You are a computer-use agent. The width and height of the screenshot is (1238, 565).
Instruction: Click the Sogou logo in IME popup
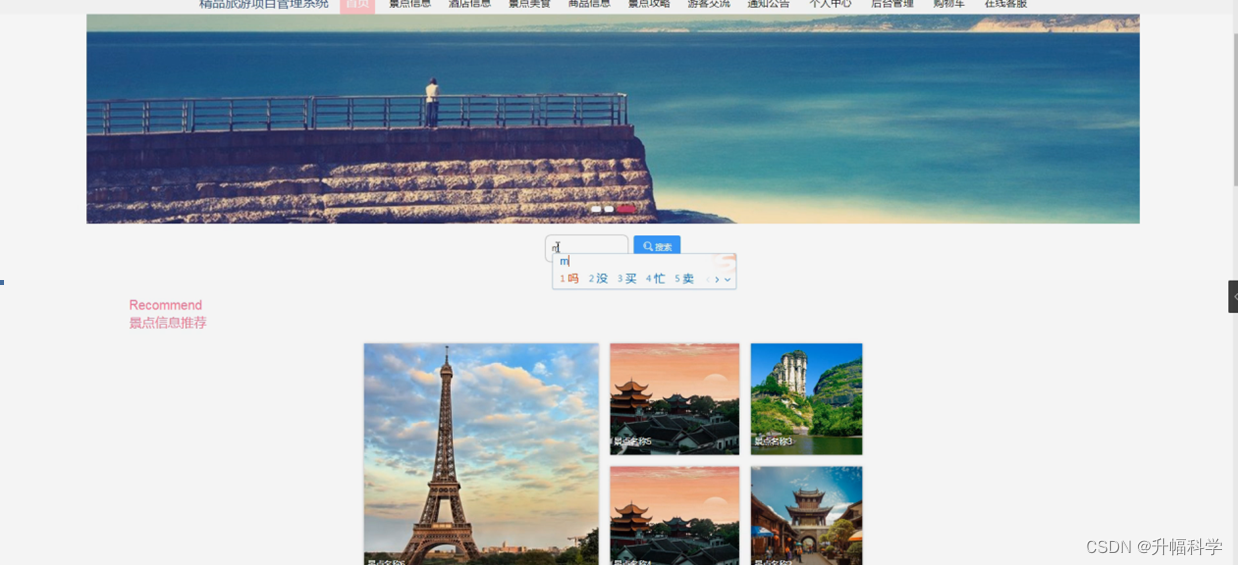(727, 261)
